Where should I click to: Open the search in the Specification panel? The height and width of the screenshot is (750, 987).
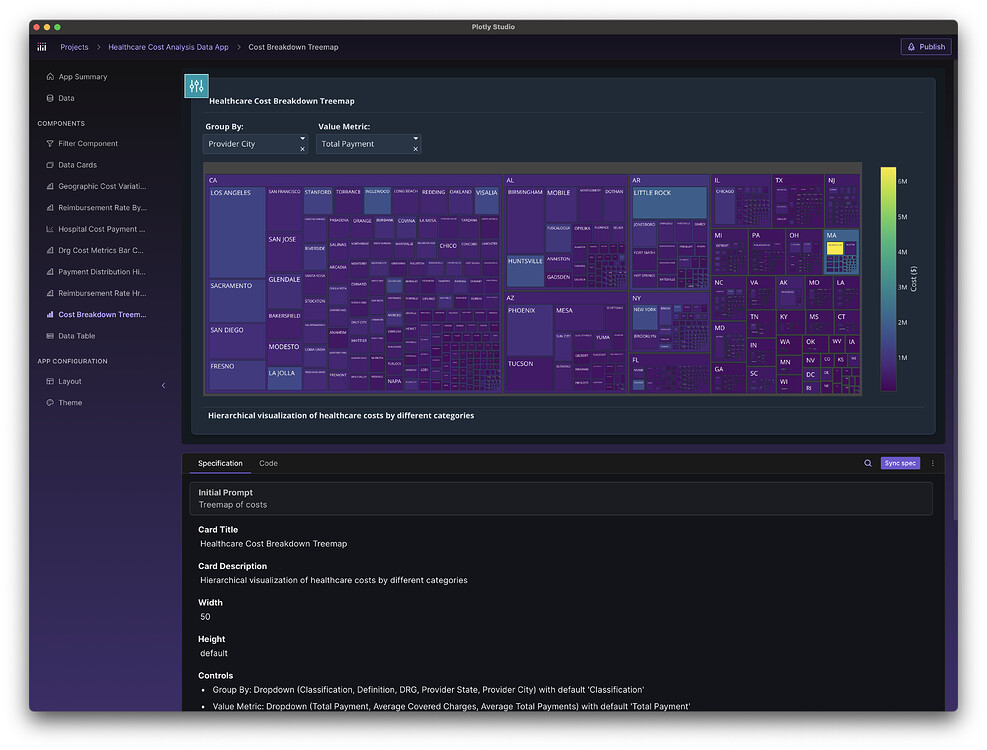click(869, 463)
